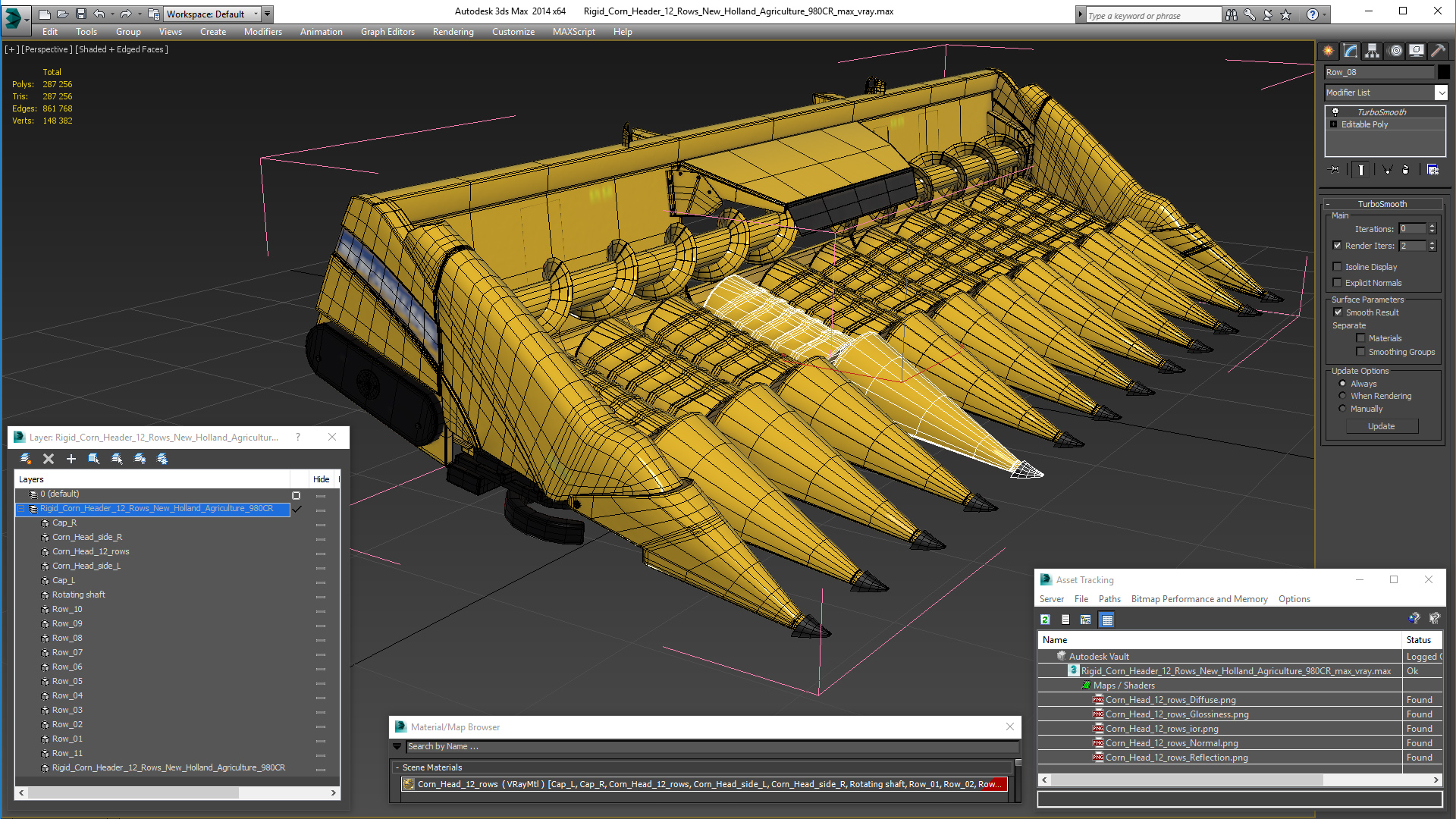The height and width of the screenshot is (819, 1456).
Task: Open the MAXScript menu
Action: click(x=574, y=32)
